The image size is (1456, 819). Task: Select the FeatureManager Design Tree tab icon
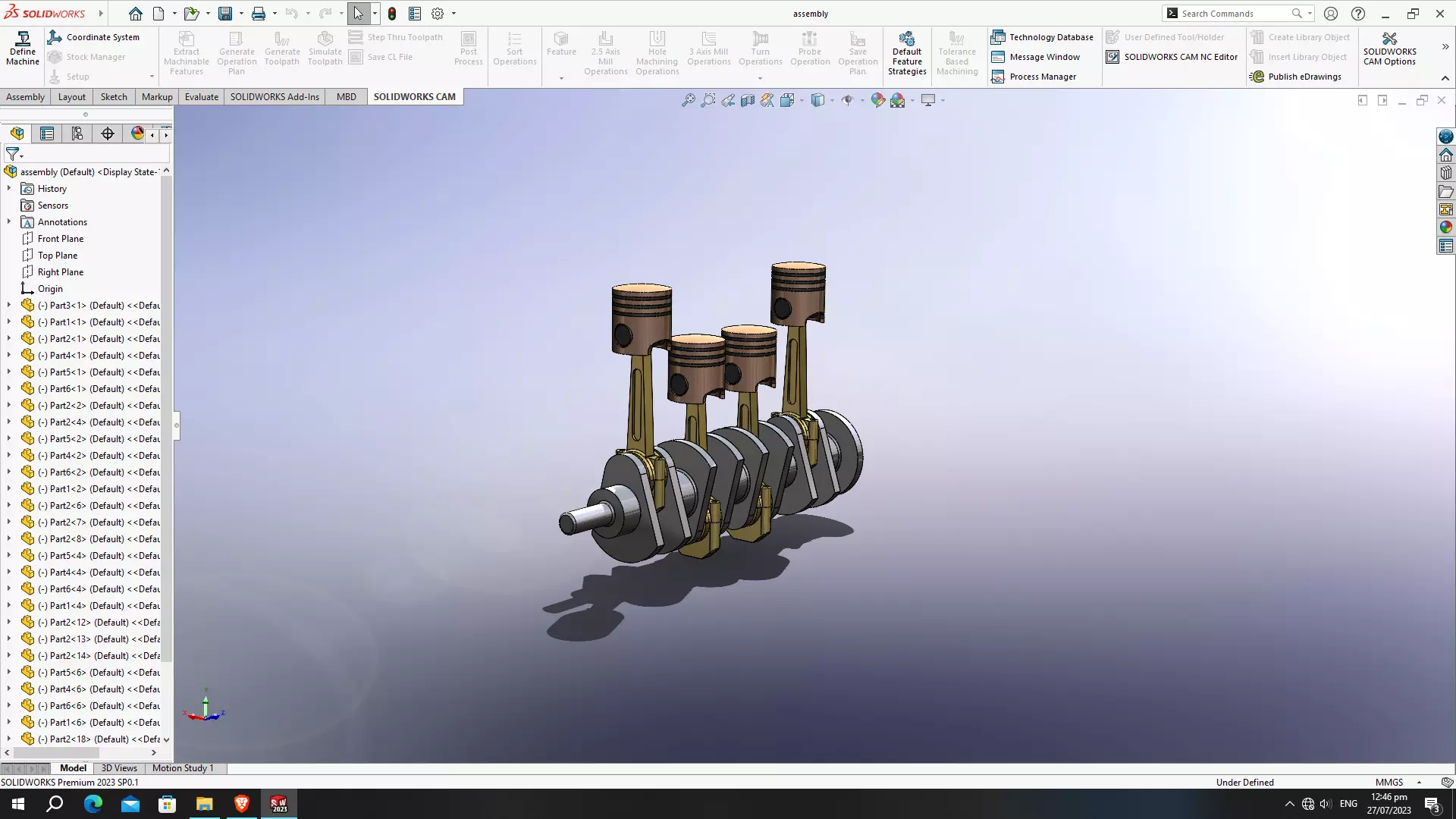tap(17, 133)
